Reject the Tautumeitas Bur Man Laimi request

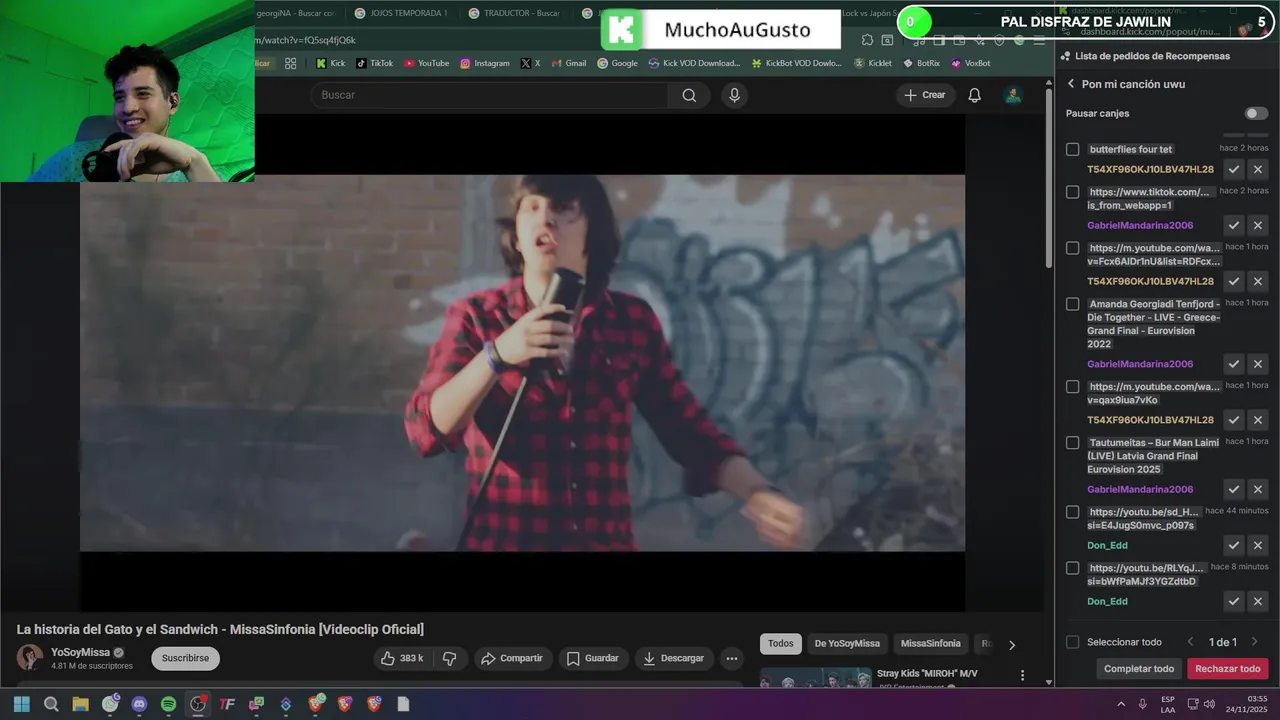coord(1258,489)
